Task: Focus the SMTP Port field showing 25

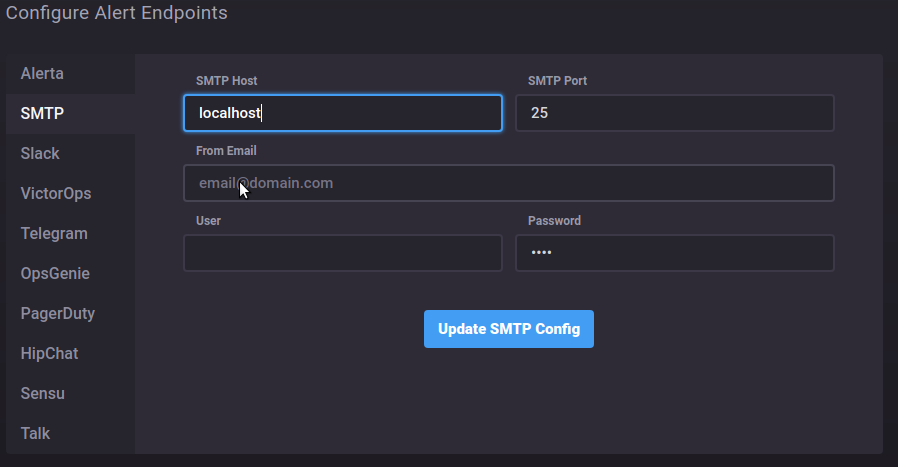Action: click(x=674, y=113)
